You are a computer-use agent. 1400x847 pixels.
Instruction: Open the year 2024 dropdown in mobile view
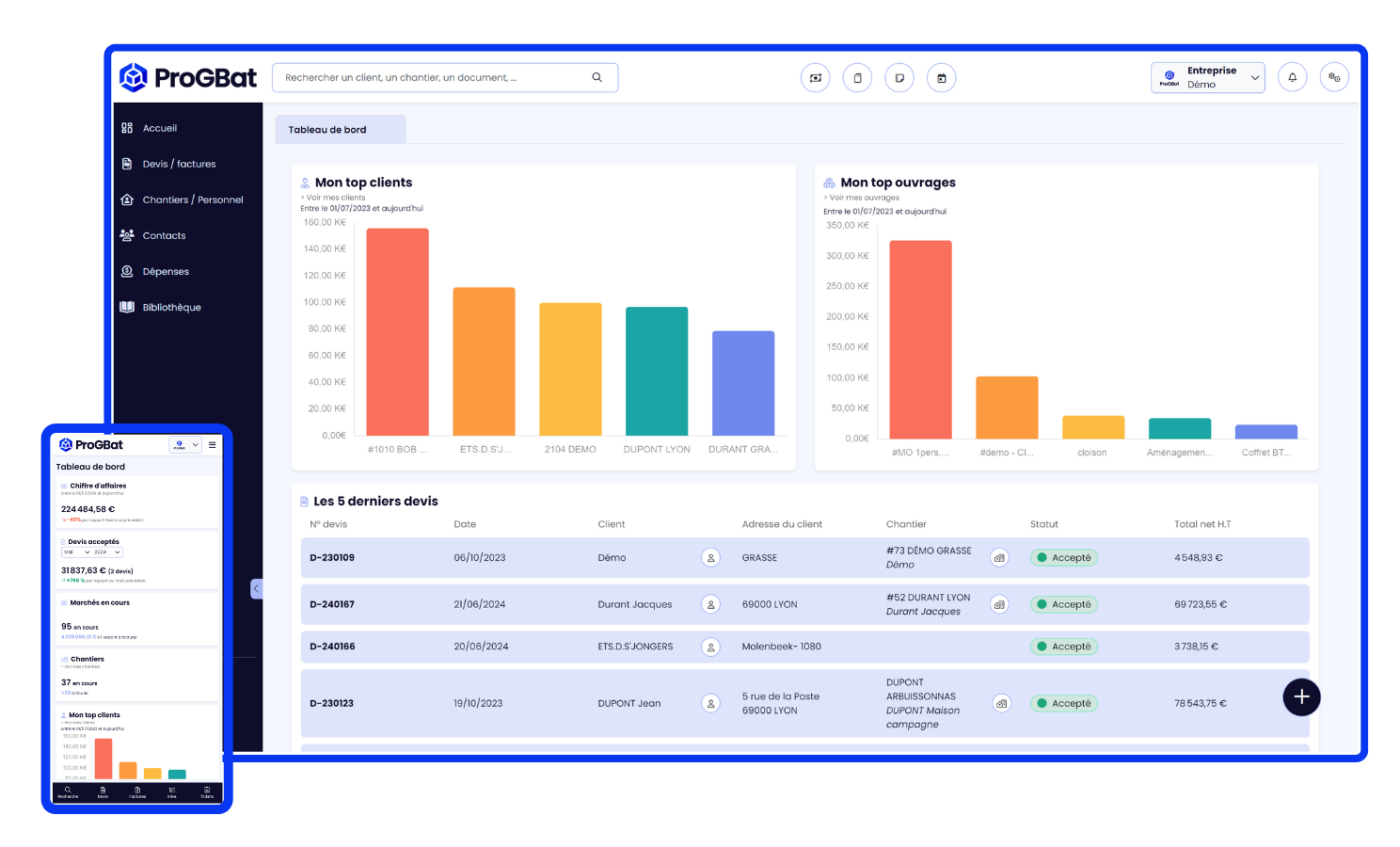(107, 552)
